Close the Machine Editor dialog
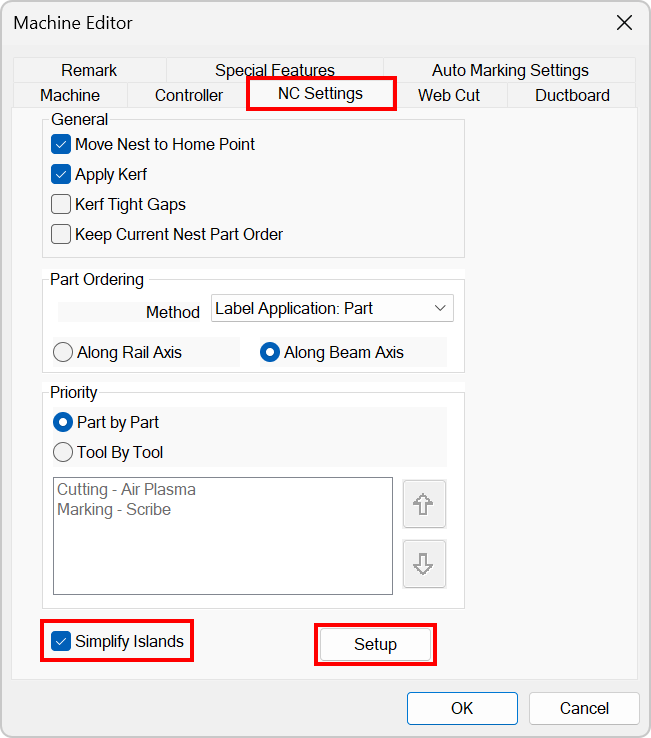651x738 pixels. coord(624,23)
